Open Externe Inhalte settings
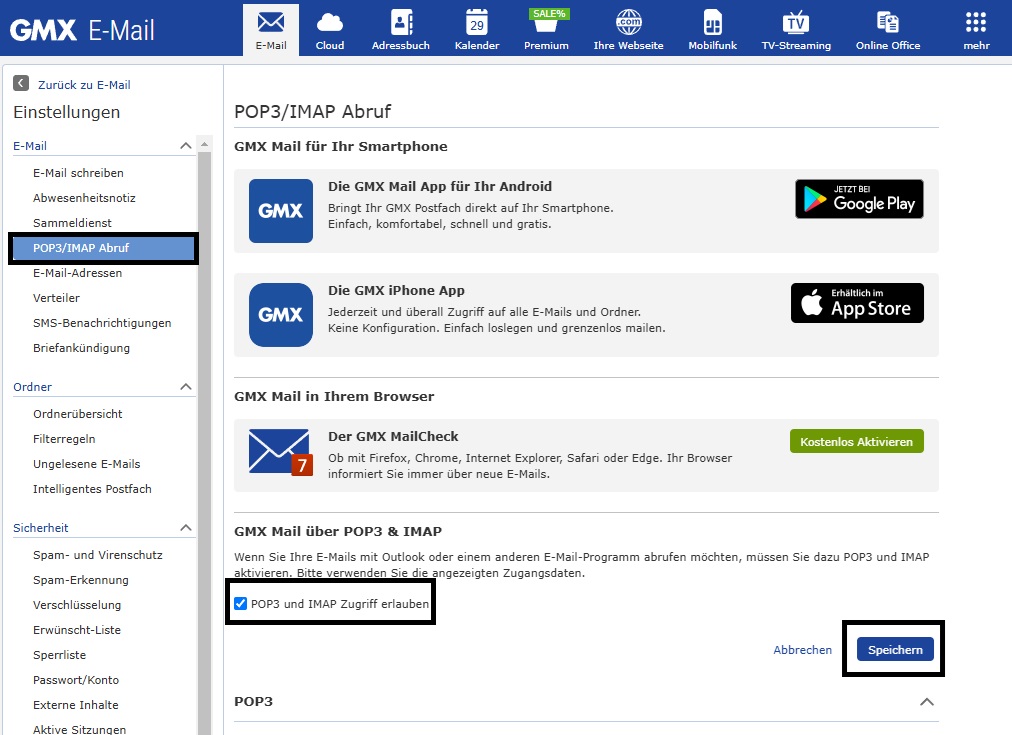The image size is (1012, 735). 76,705
